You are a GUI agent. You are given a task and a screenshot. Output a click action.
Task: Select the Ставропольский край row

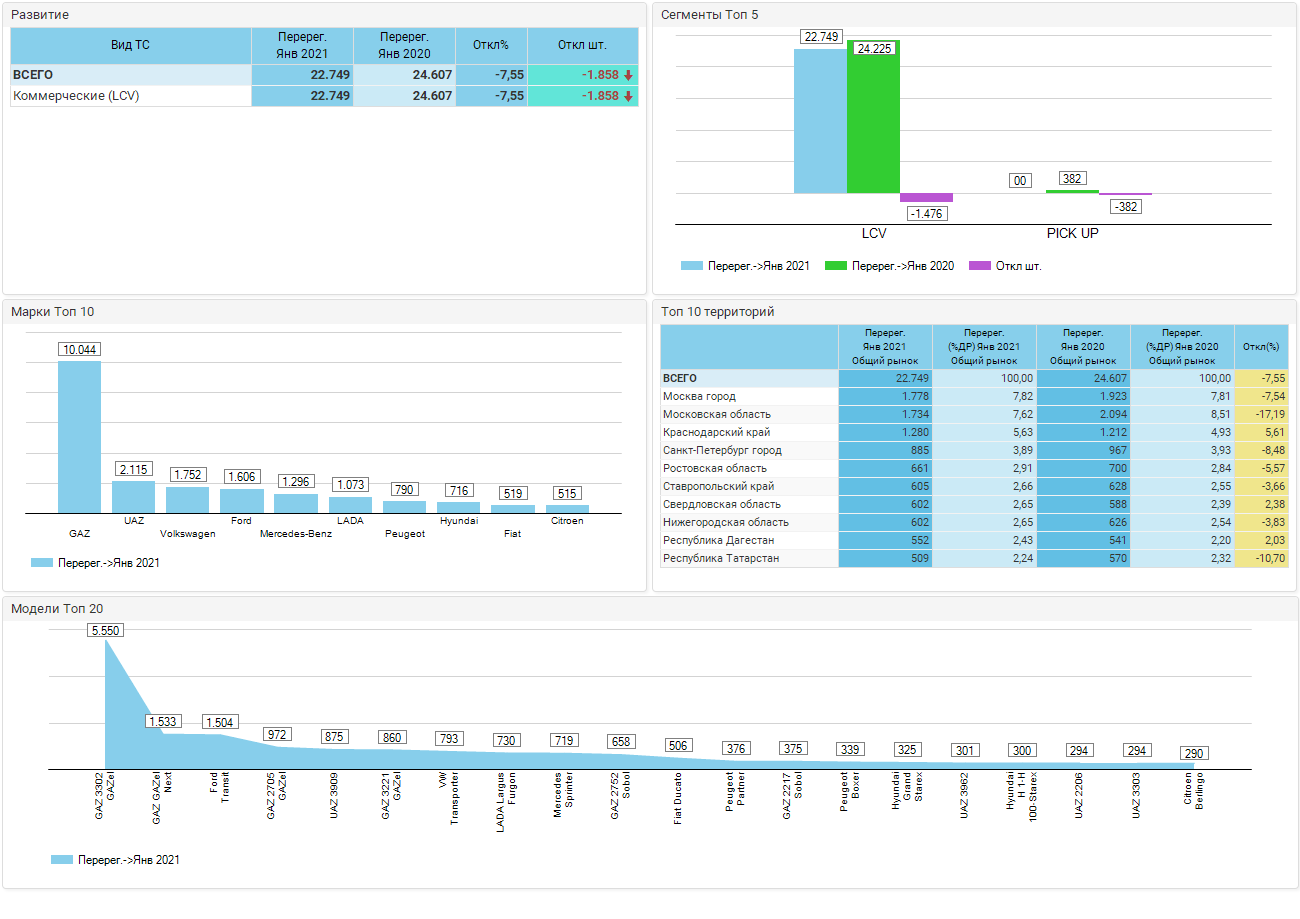tap(975, 487)
